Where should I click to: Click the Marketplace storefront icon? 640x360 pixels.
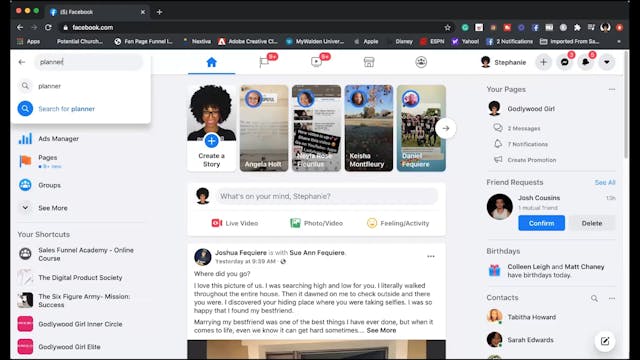click(x=369, y=62)
